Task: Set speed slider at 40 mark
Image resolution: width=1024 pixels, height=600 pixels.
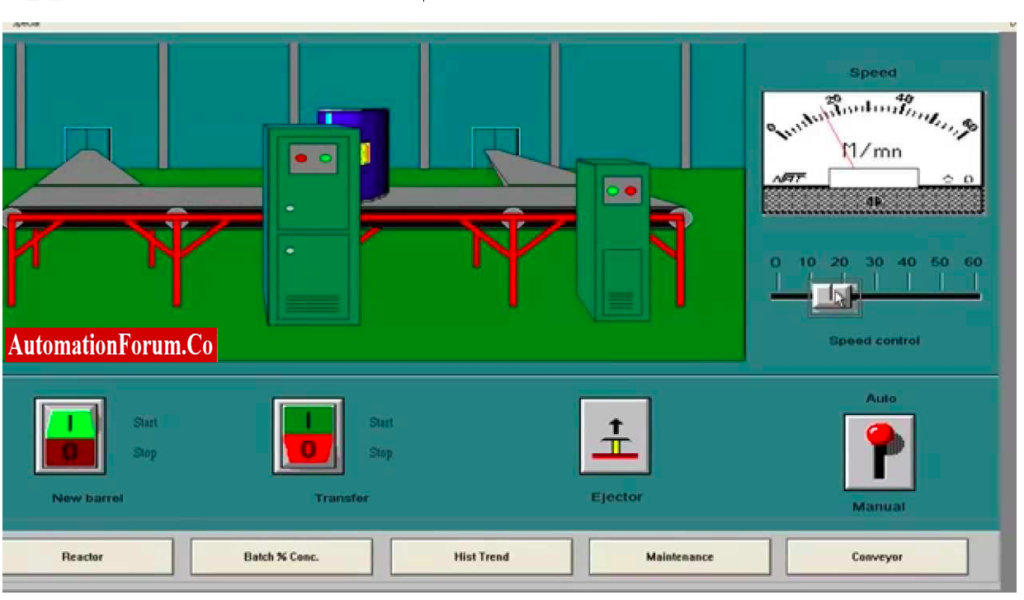Action: pos(908,296)
